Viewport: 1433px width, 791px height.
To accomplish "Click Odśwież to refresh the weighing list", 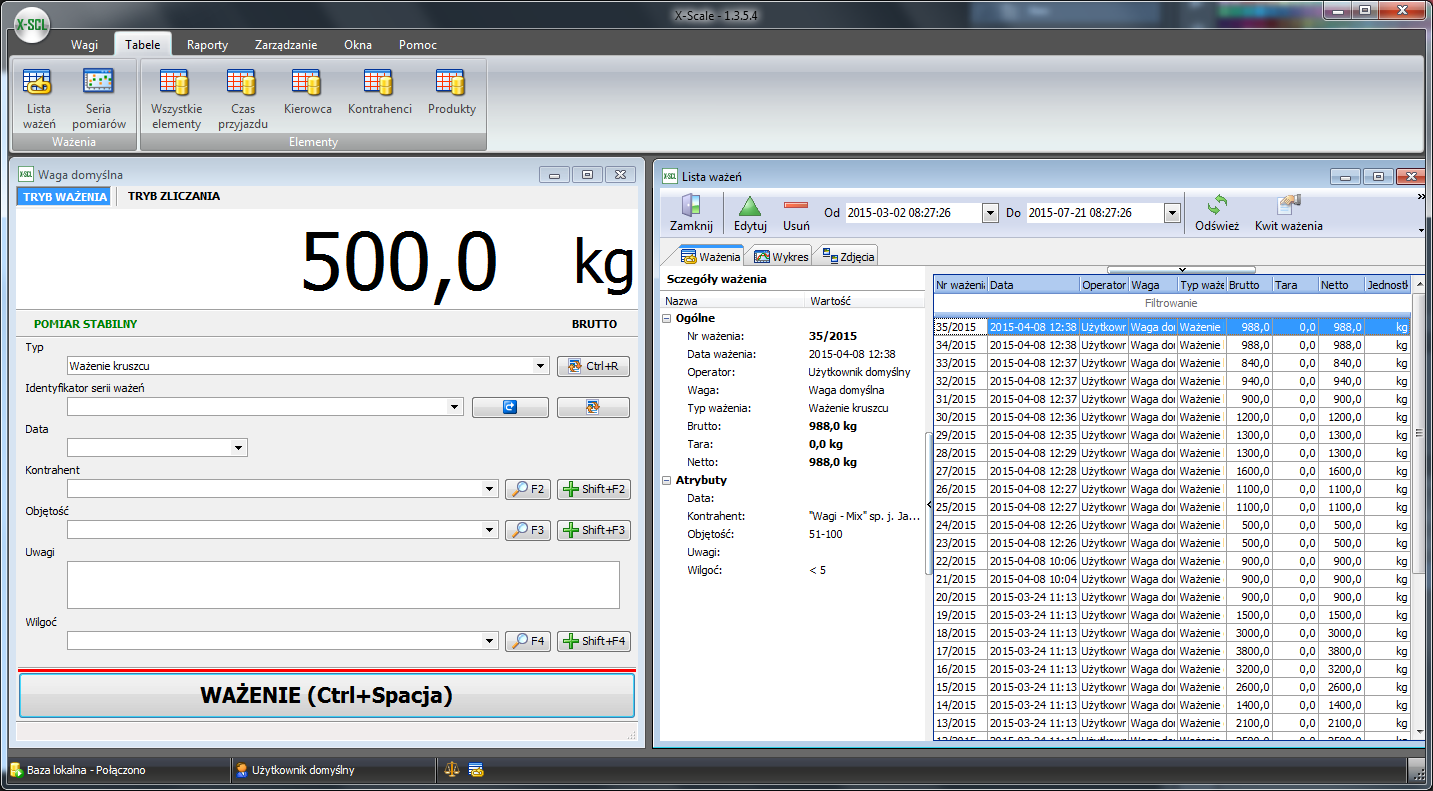I will click(1216, 212).
